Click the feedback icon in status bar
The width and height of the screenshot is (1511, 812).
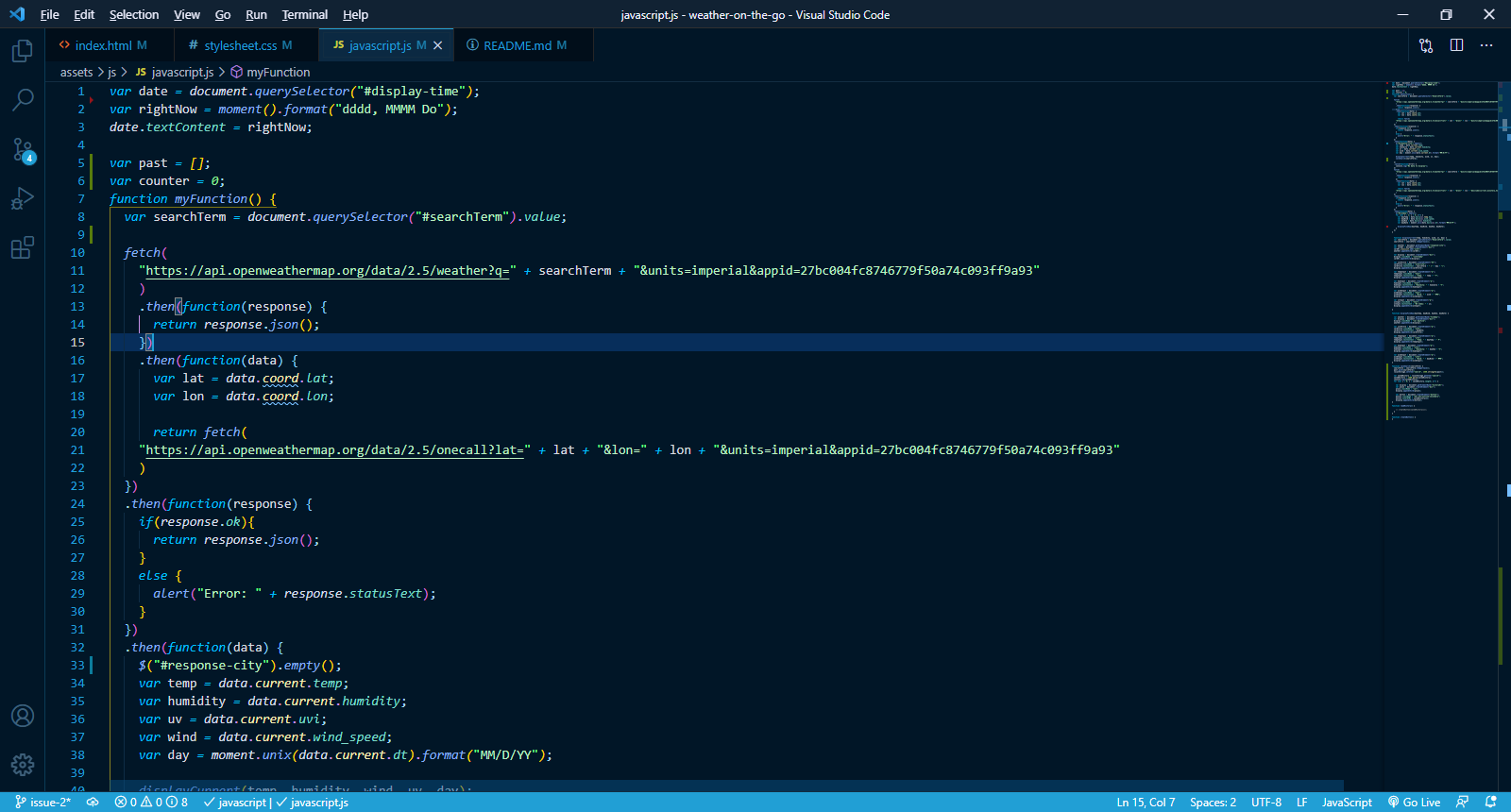(1463, 803)
